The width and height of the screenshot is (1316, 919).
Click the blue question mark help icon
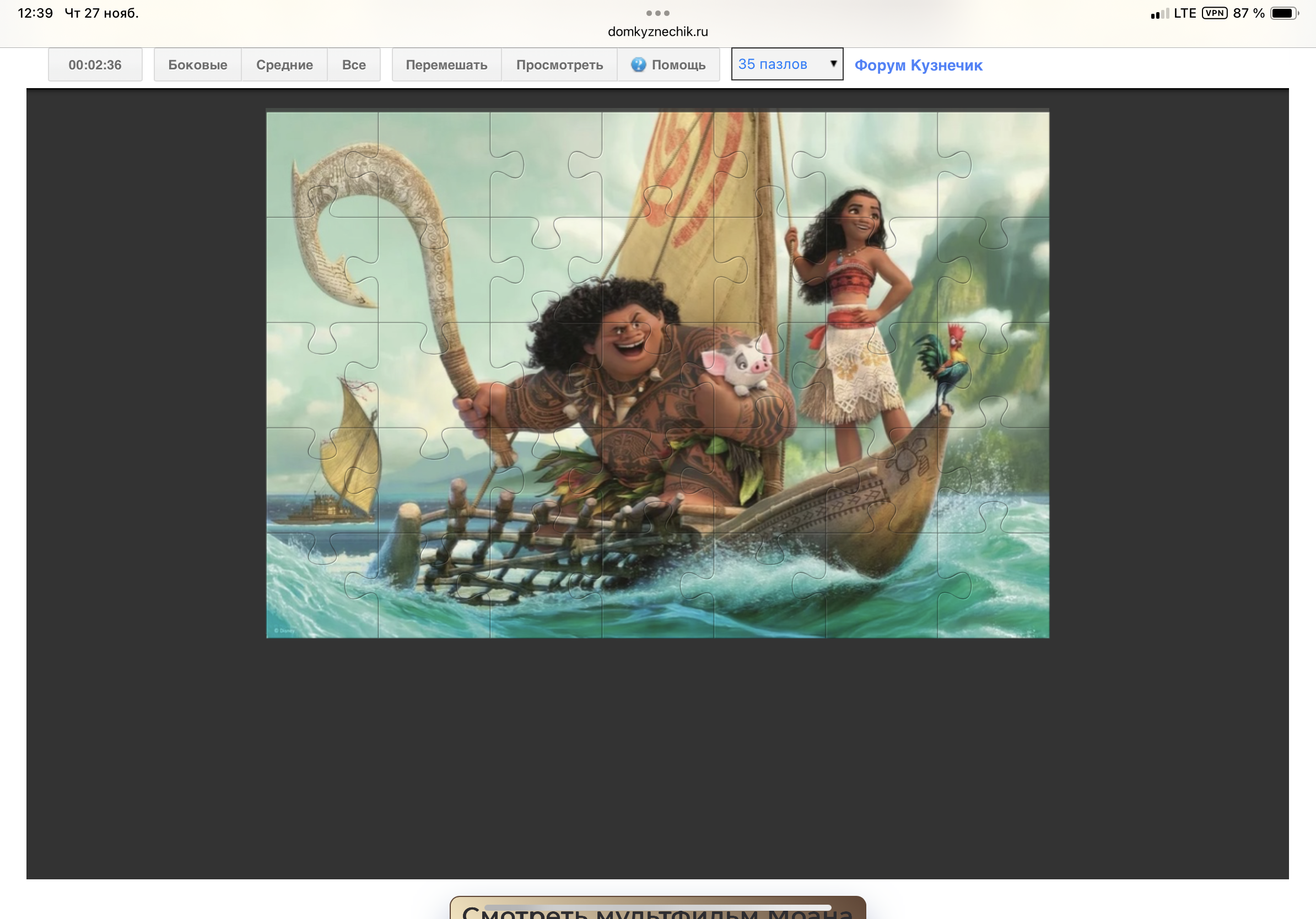pyautogui.click(x=638, y=65)
